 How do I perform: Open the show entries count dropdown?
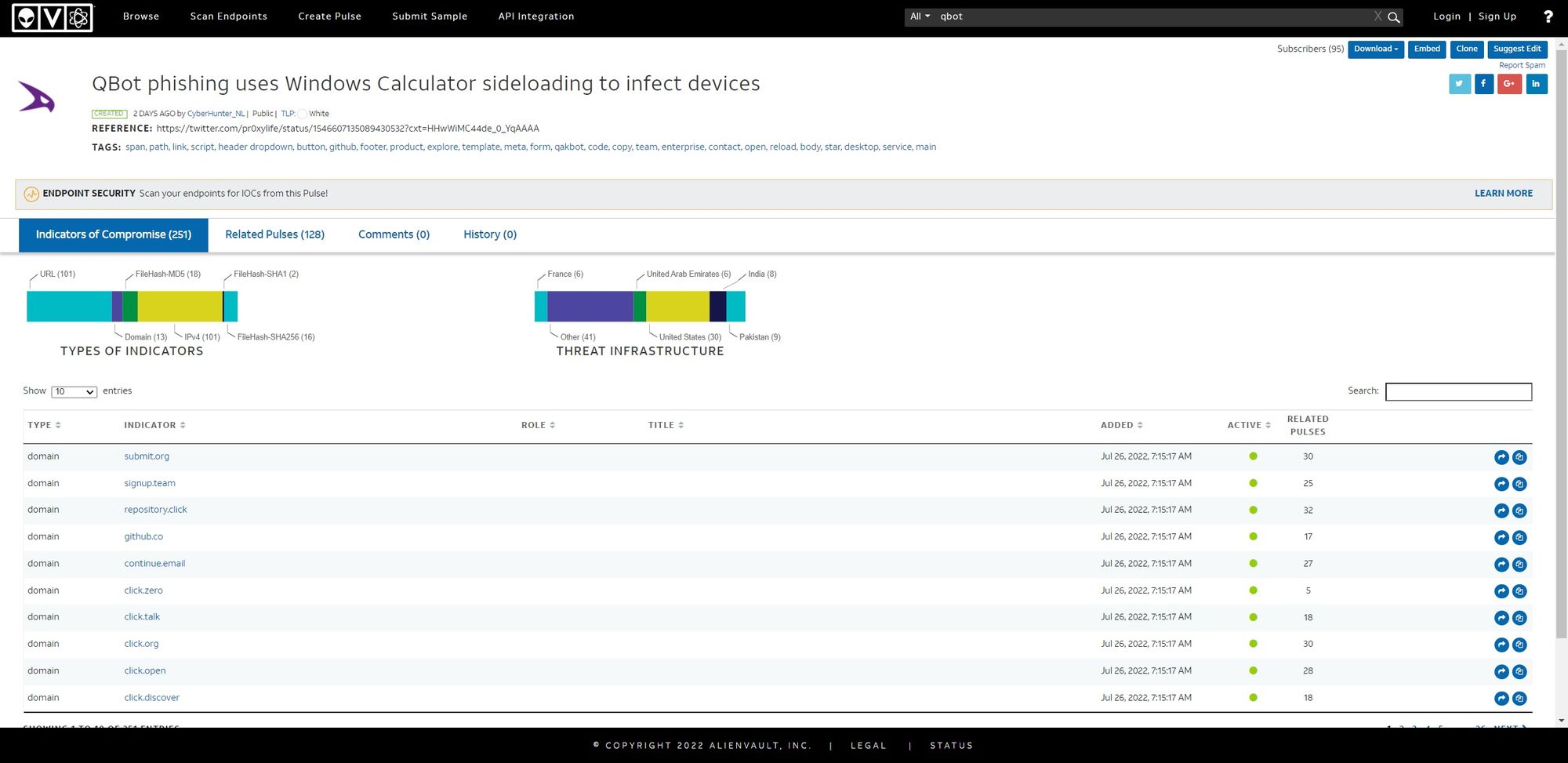tap(74, 392)
